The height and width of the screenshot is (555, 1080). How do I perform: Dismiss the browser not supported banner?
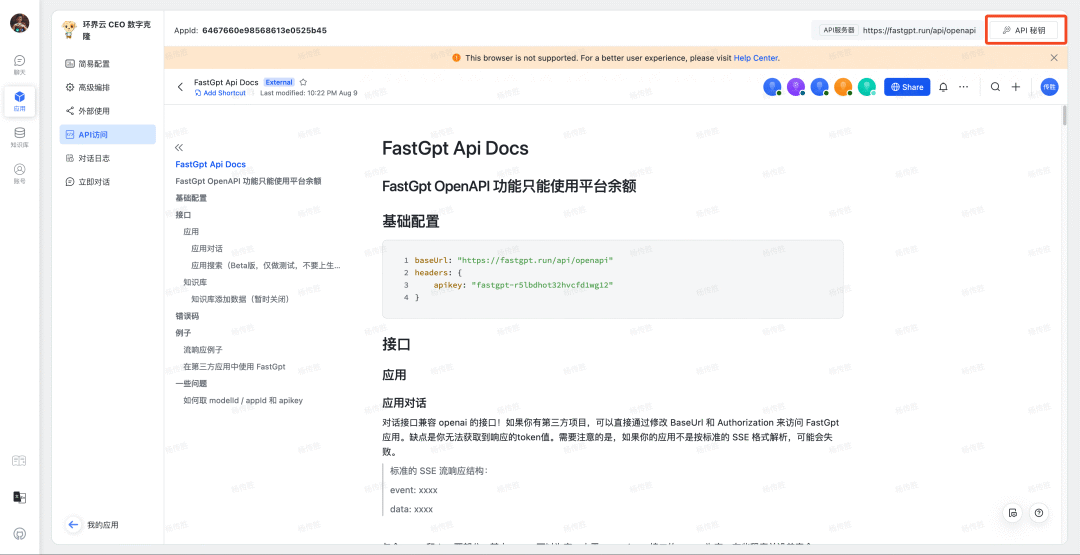(x=1054, y=58)
